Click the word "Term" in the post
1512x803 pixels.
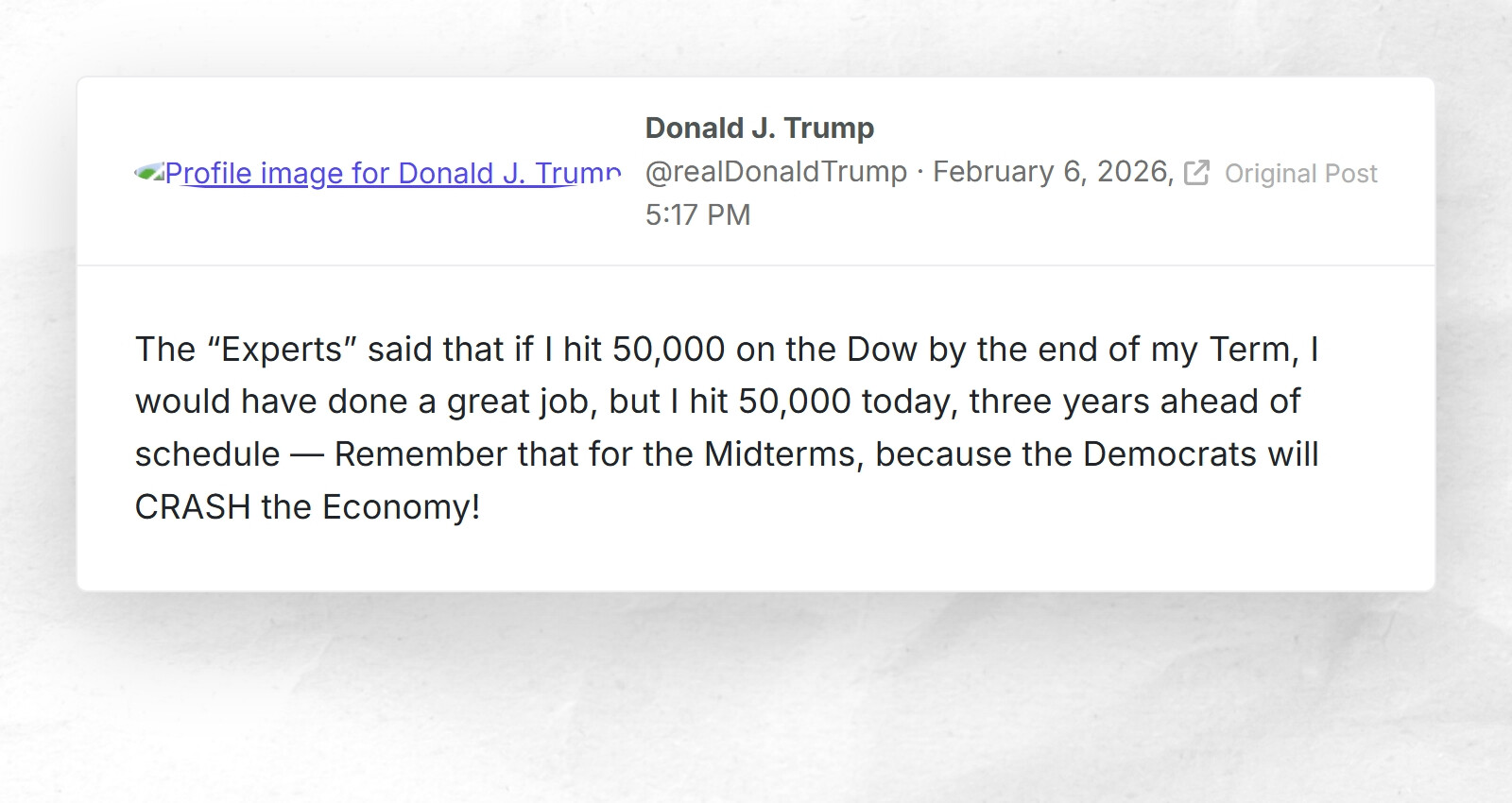(x=1253, y=350)
